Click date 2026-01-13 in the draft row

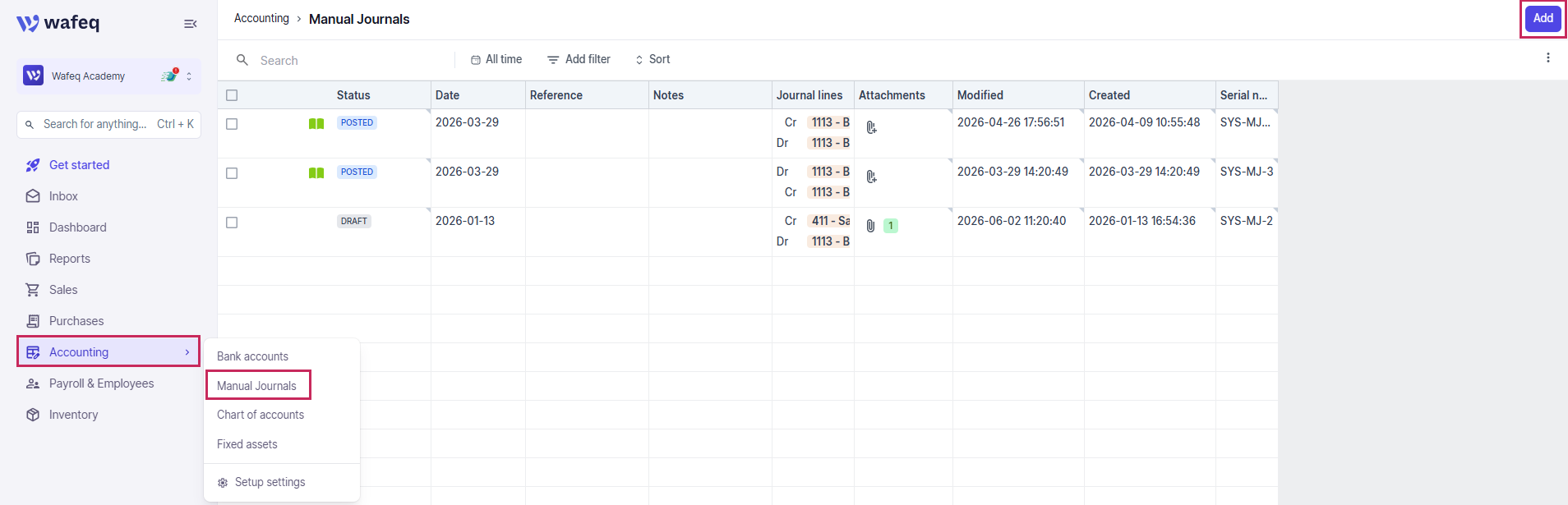point(465,221)
